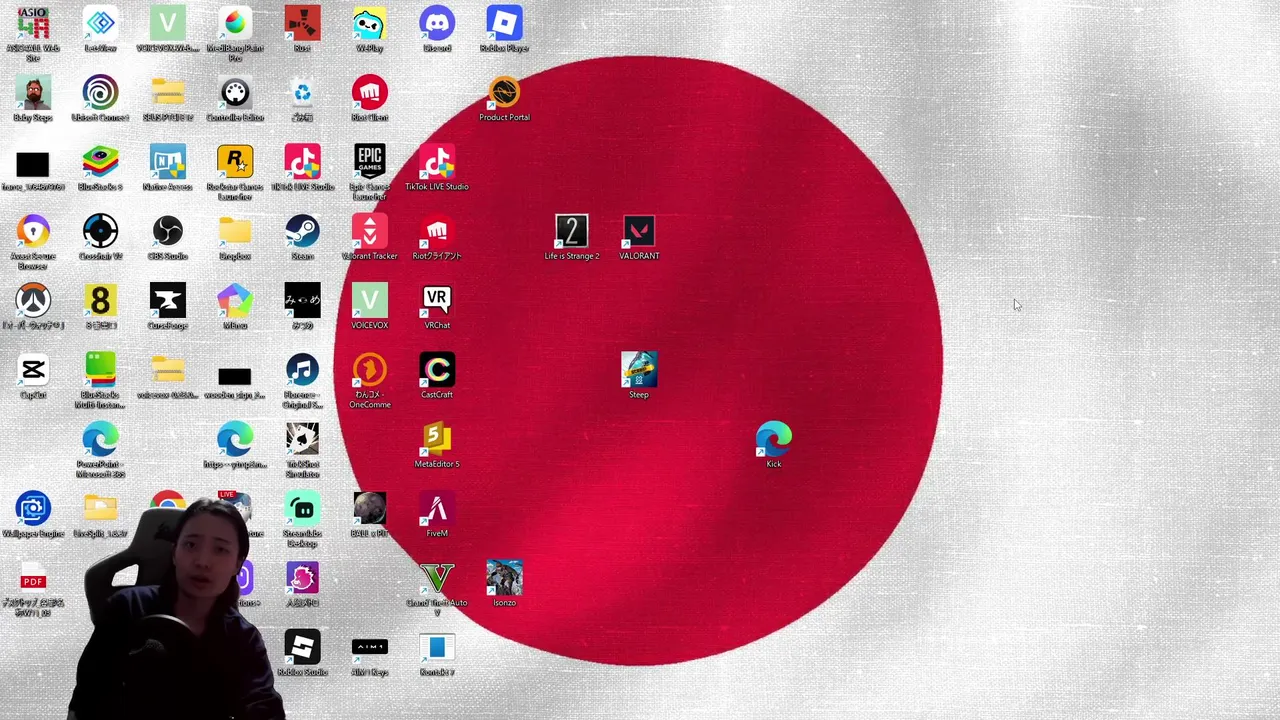Open Epic Games Launcher
The height and width of the screenshot is (720, 1280).
tap(370, 162)
